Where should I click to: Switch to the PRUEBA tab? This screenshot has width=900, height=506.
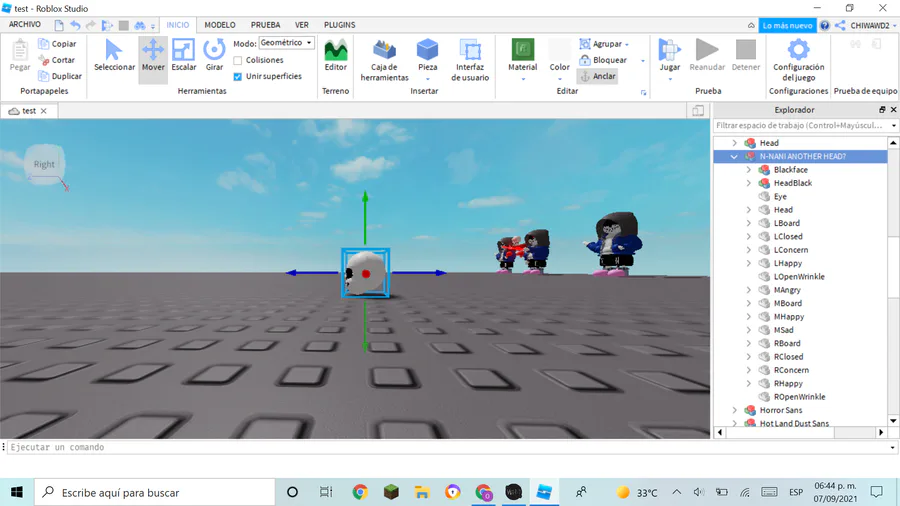coord(265,25)
